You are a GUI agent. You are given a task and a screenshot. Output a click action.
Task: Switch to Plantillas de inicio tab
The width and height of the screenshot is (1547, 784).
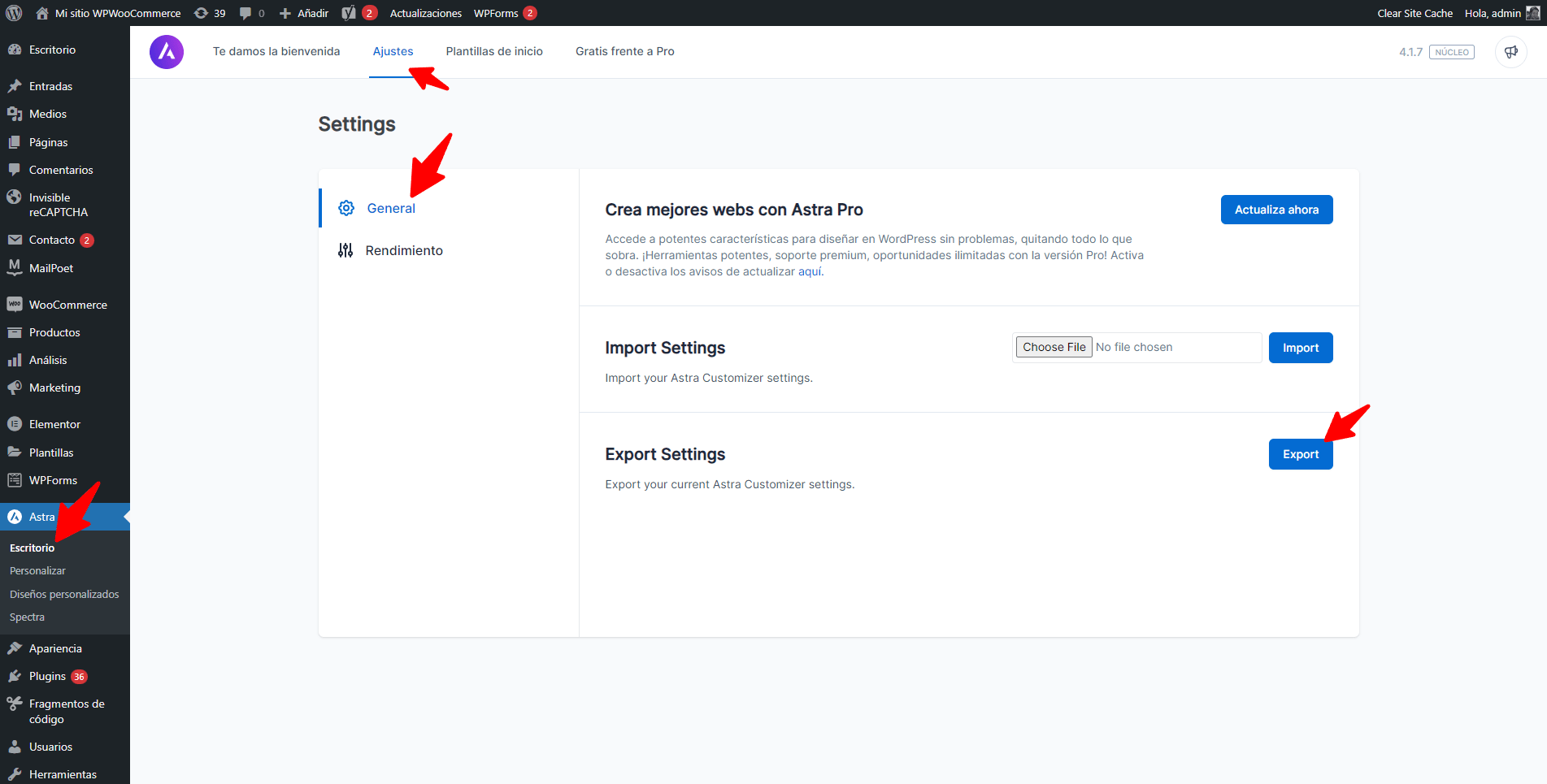pyautogui.click(x=494, y=51)
